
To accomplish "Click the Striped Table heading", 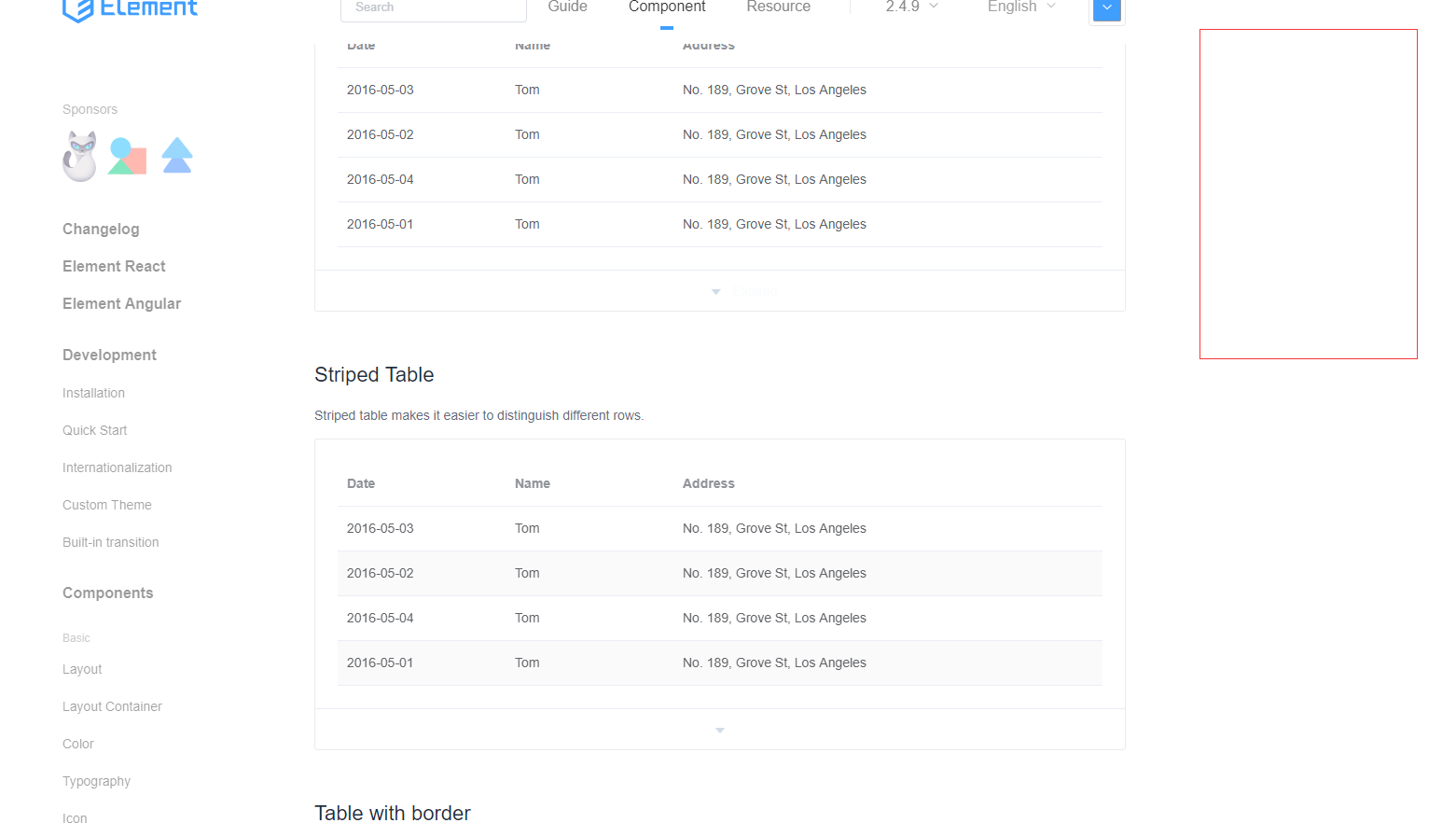I will point(374,375).
